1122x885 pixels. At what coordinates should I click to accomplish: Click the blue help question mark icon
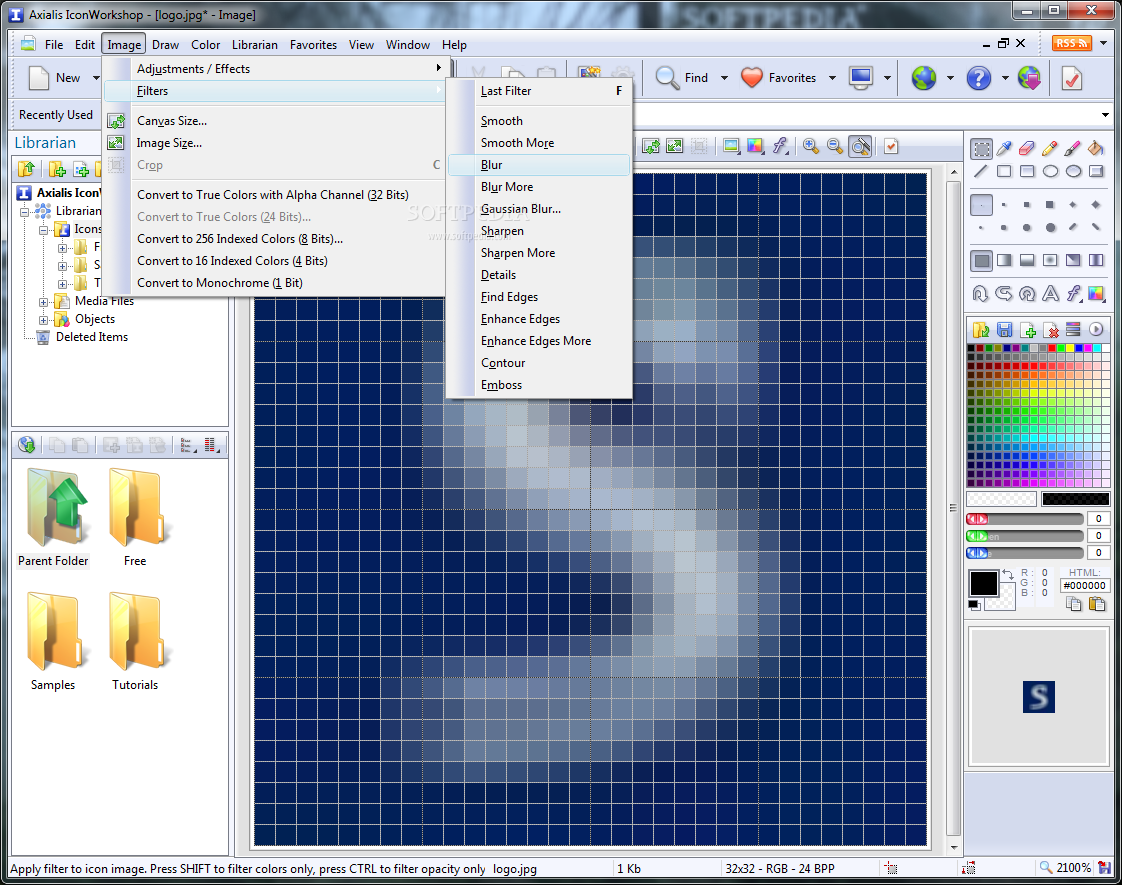pyautogui.click(x=978, y=77)
